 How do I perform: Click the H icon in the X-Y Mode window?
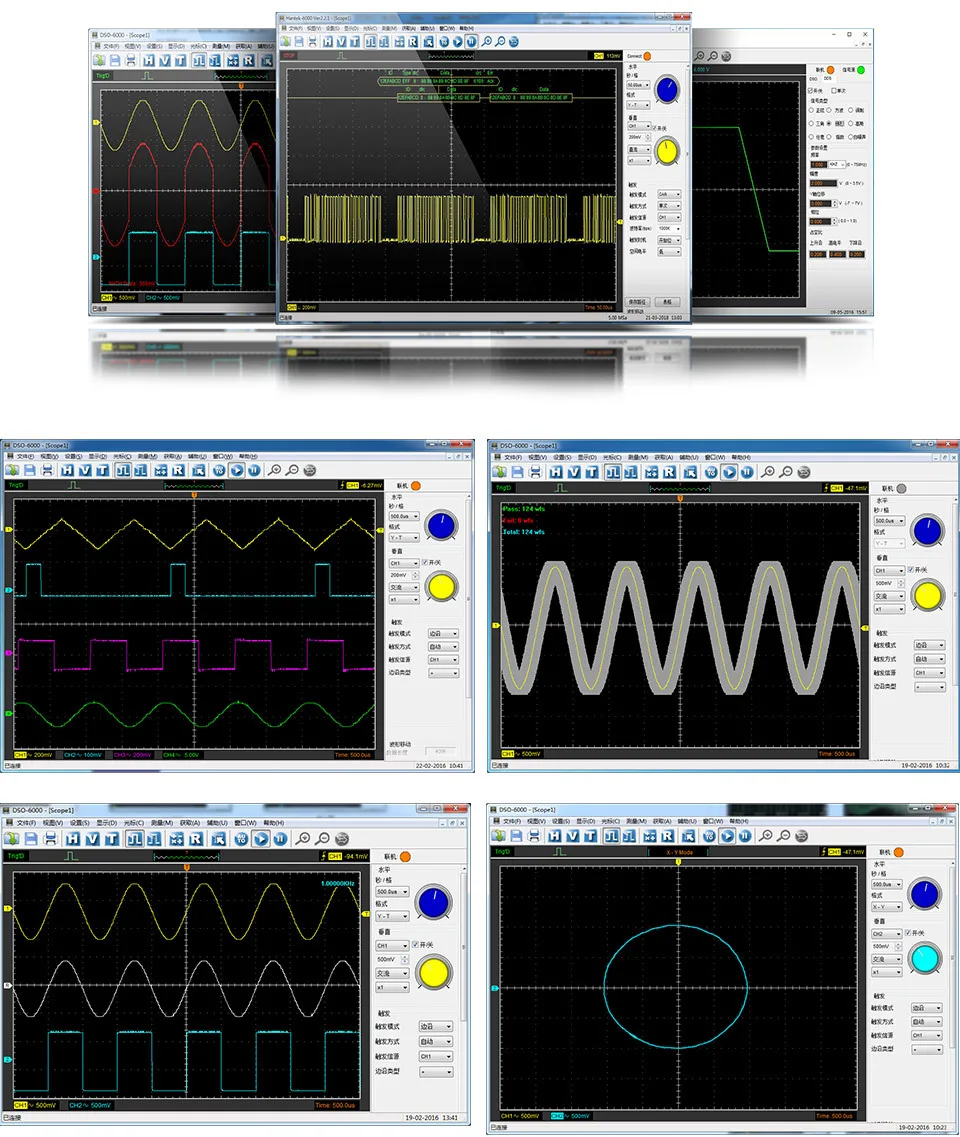[x=555, y=836]
